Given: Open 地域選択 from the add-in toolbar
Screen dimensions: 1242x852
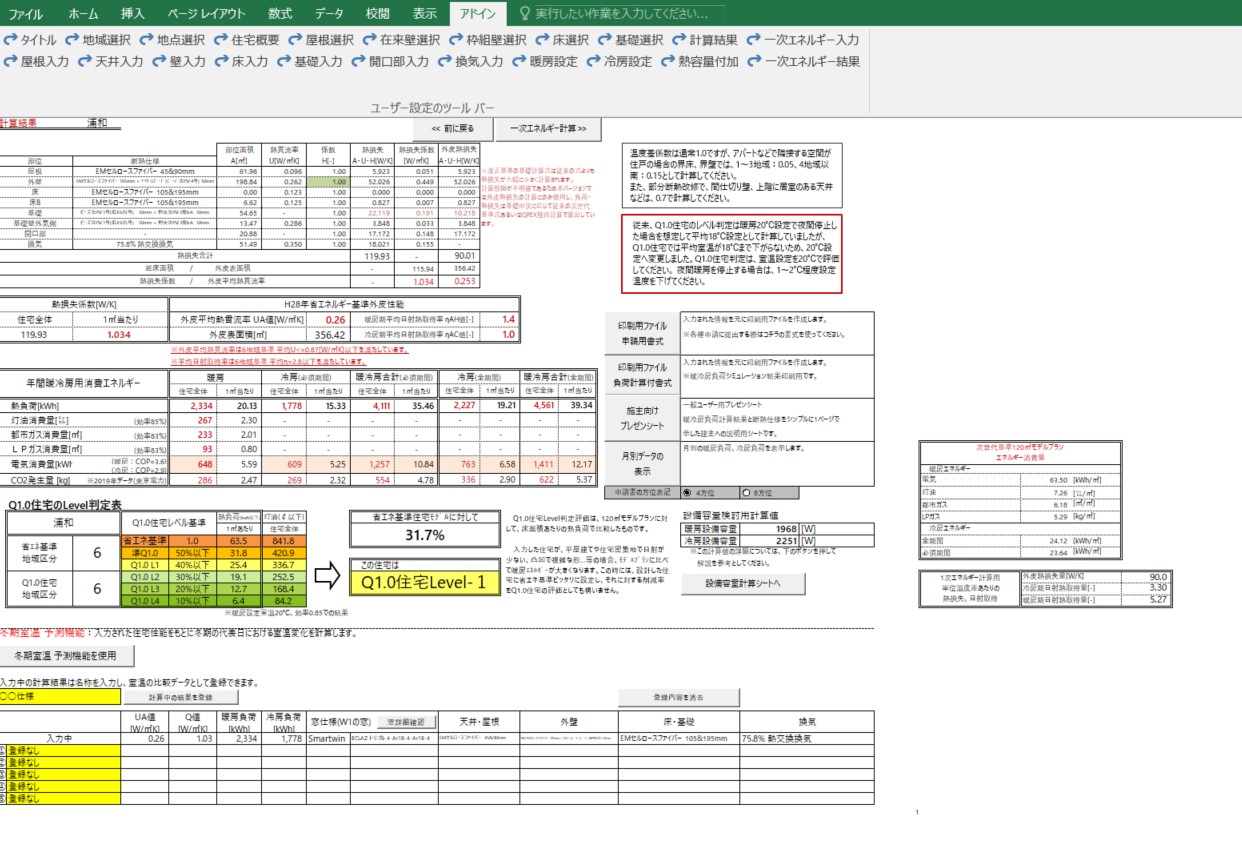Looking at the screenshot, I should point(97,40).
